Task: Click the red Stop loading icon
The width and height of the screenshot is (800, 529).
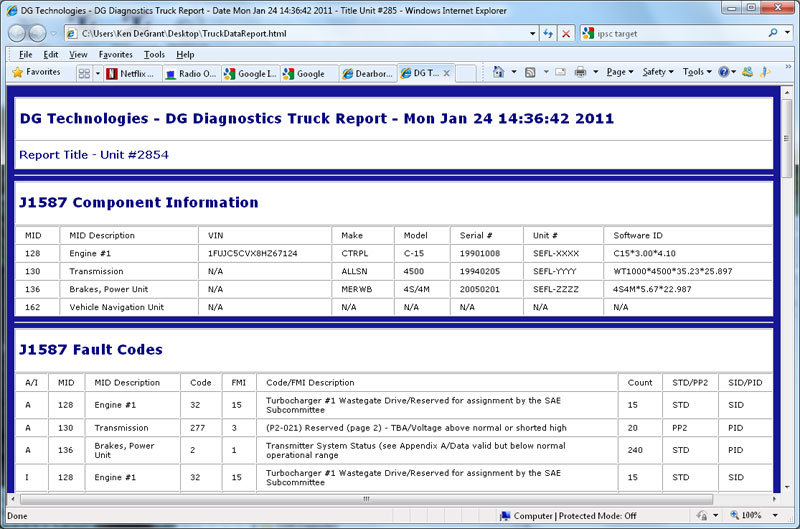Action: [566, 33]
